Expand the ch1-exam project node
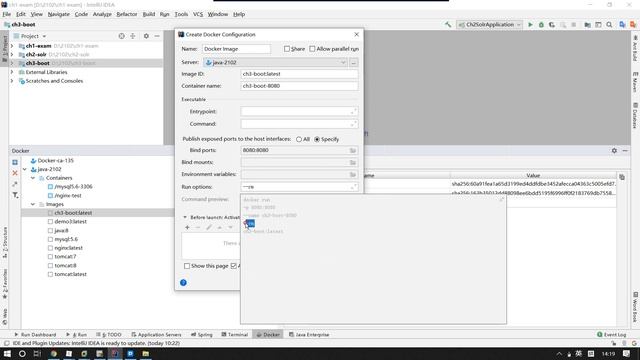Viewport: 640px width, 360px height. point(12,46)
